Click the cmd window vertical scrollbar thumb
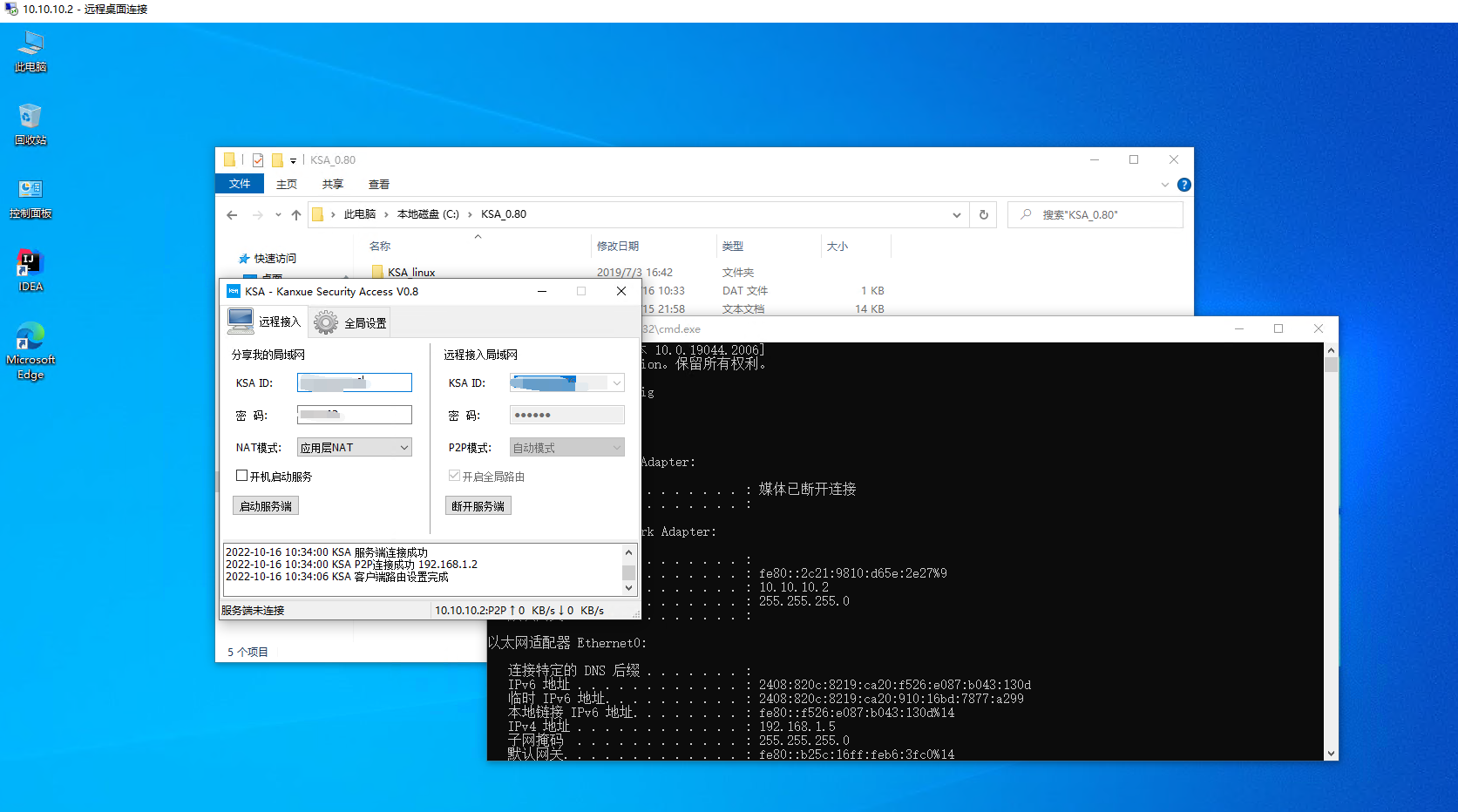The width and height of the screenshot is (1458, 812). pyautogui.click(x=1331, y=365)
